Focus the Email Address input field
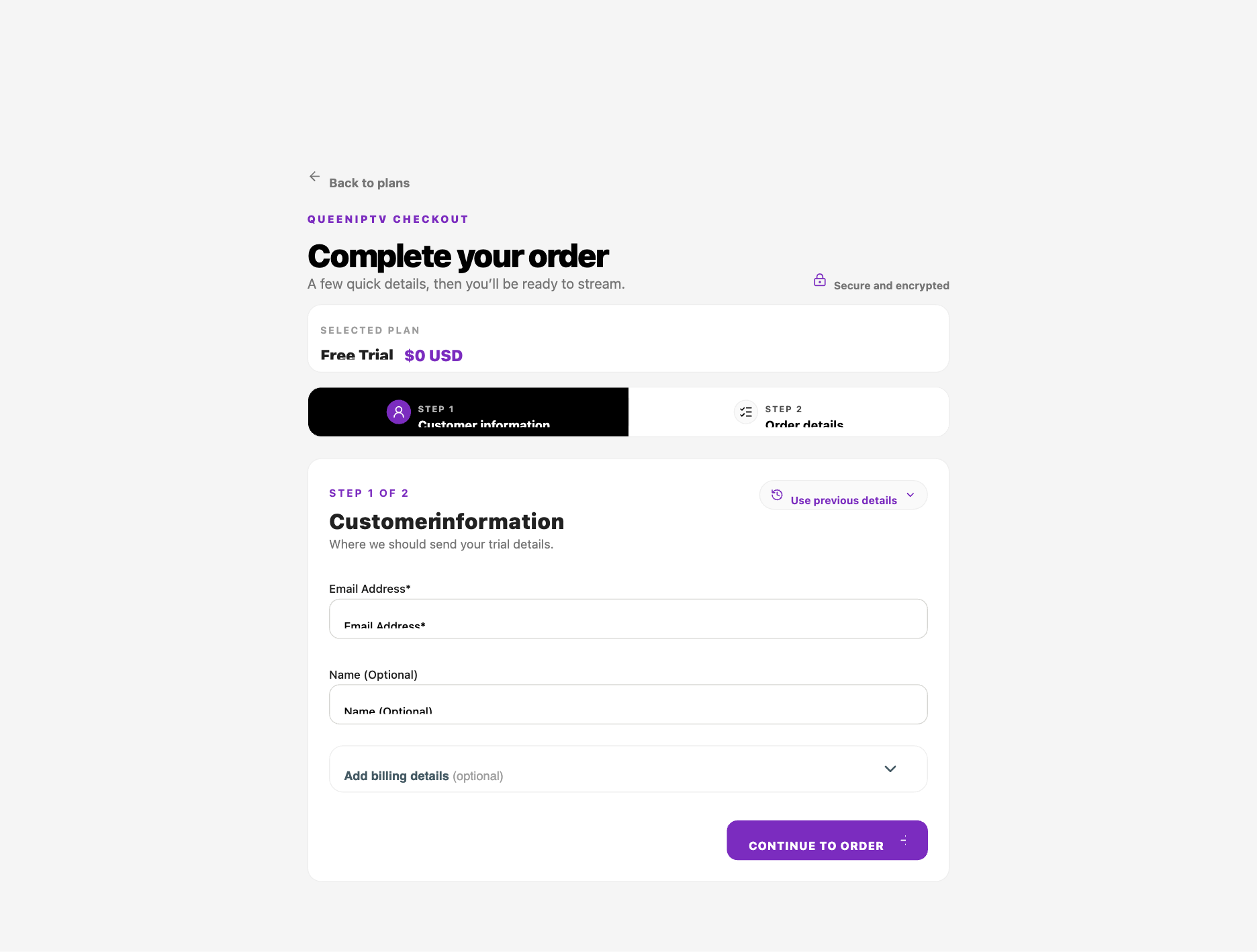The image size is (1257, 952). (x=628, y=618)
